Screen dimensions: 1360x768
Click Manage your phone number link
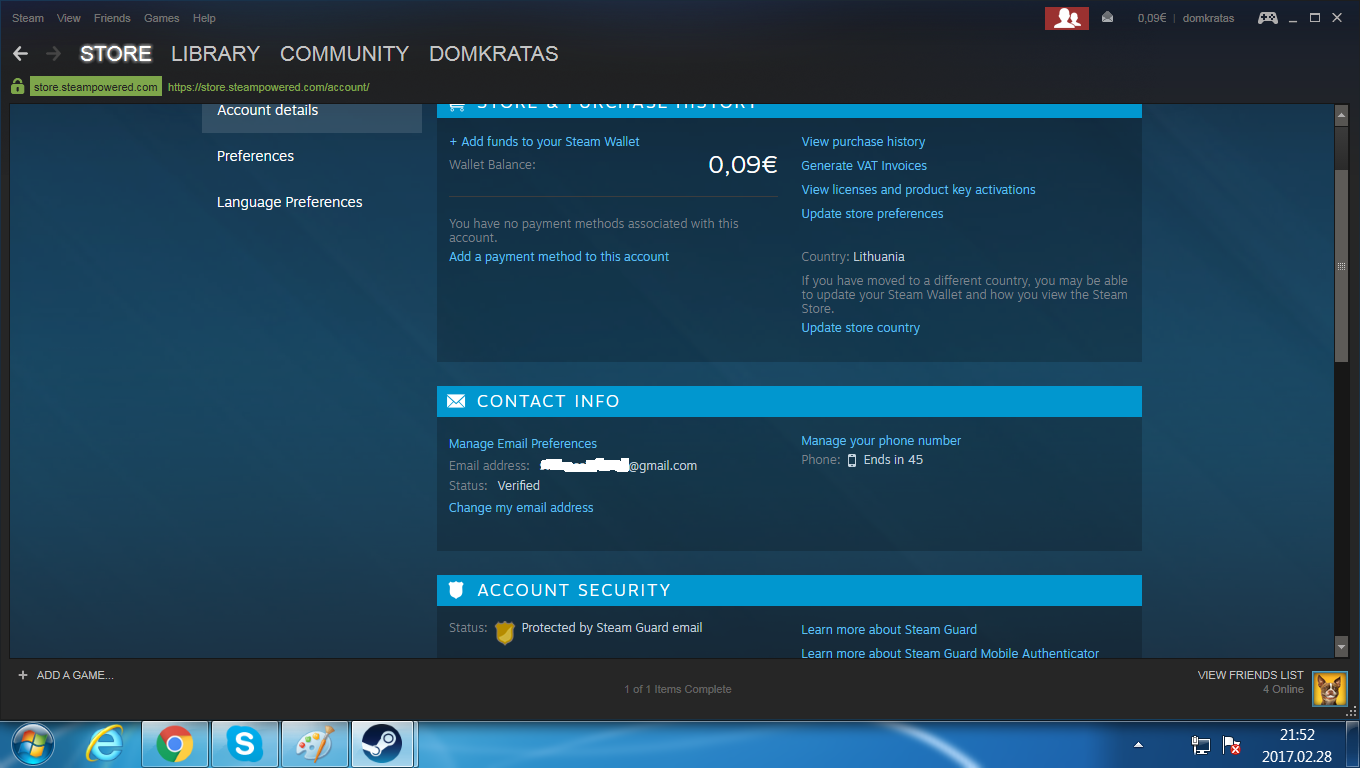881,441
